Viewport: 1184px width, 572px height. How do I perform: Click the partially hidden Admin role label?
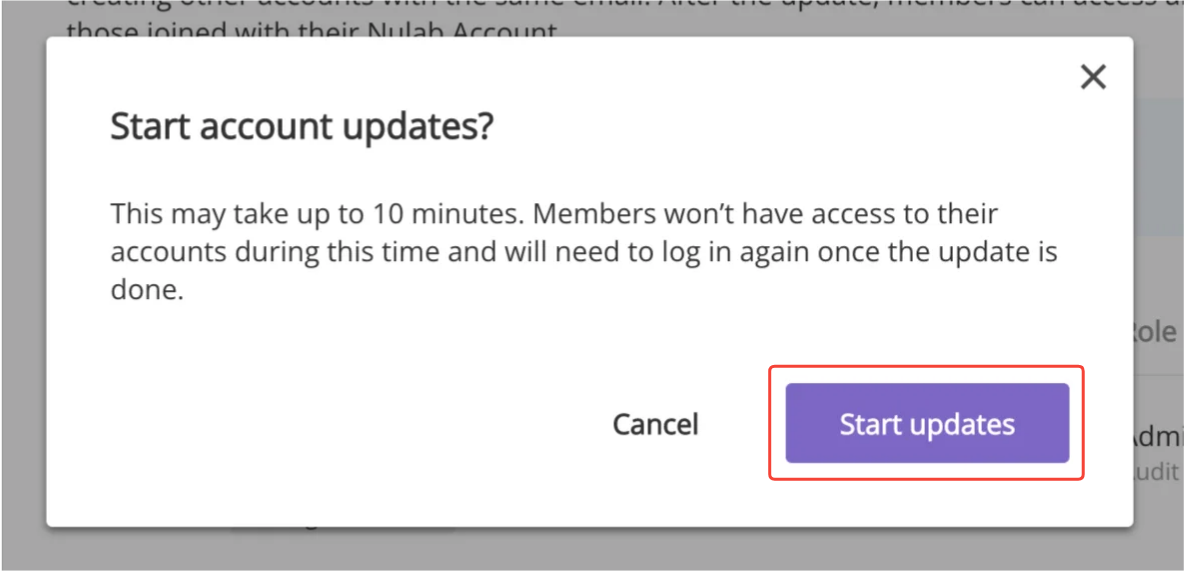[x=1155, y=436]
